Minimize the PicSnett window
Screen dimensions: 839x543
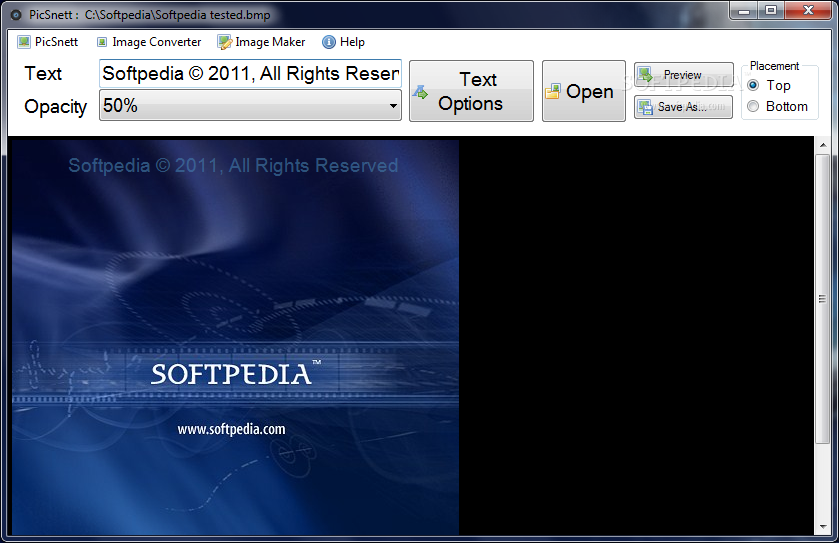[744, 10]
